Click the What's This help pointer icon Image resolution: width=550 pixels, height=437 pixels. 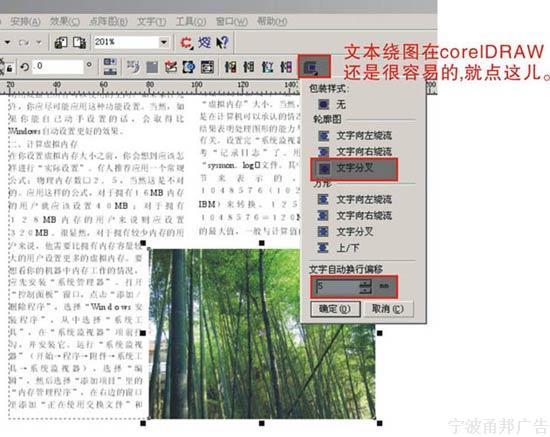tap(222, 43)
